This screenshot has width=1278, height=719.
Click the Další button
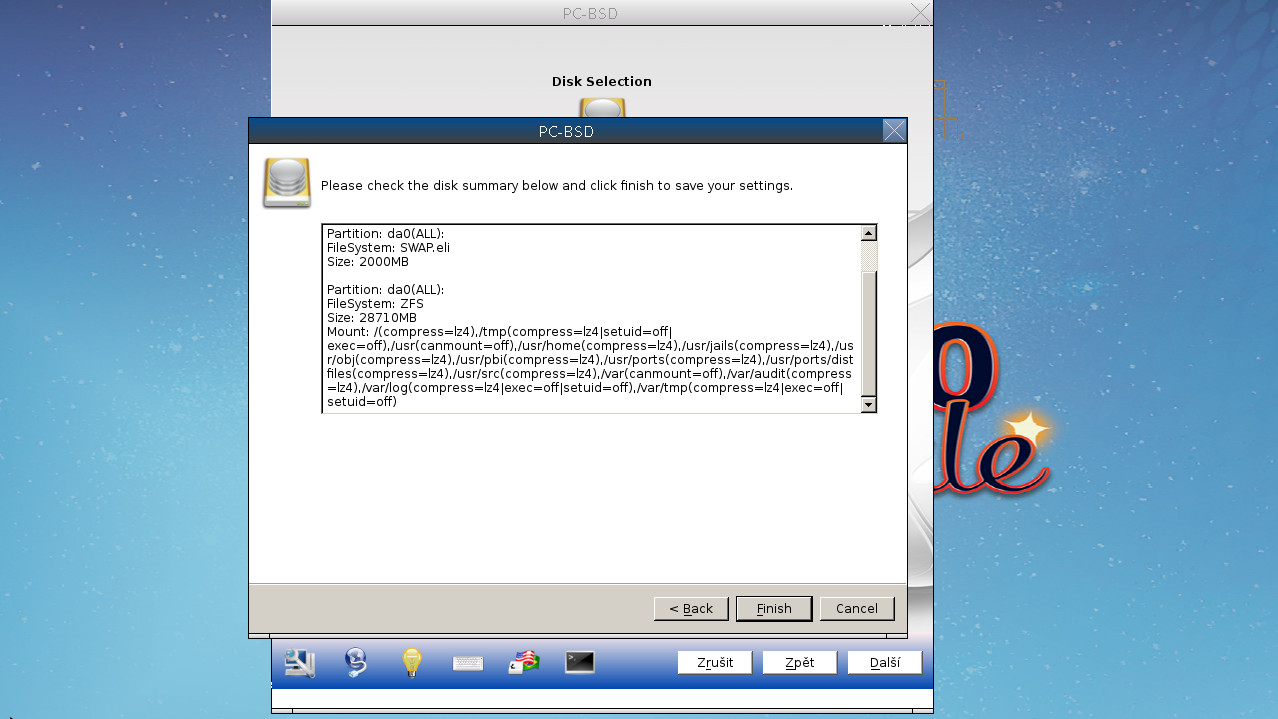(884, 662)
